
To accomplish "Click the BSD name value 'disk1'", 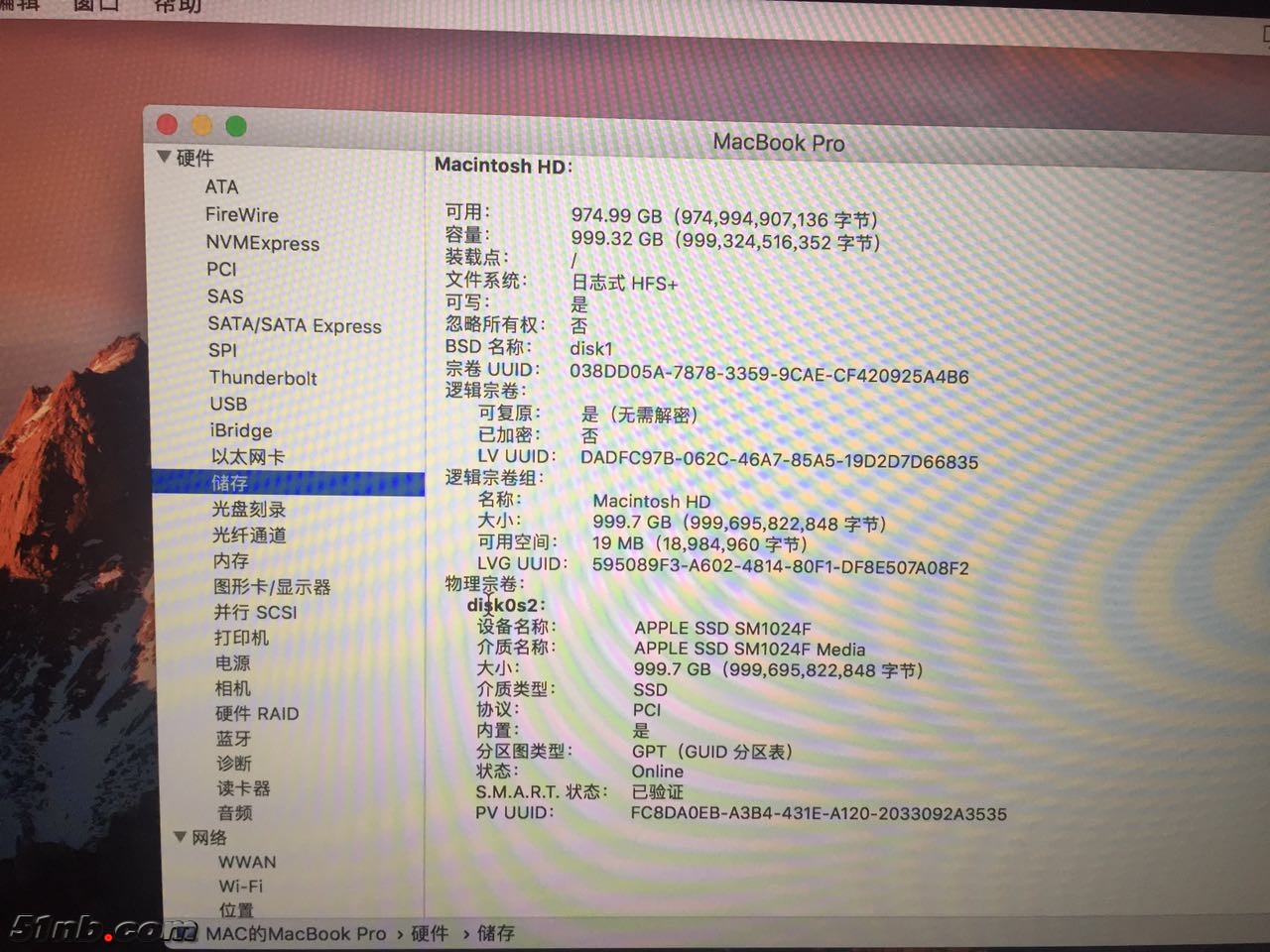I will (591, 349).
